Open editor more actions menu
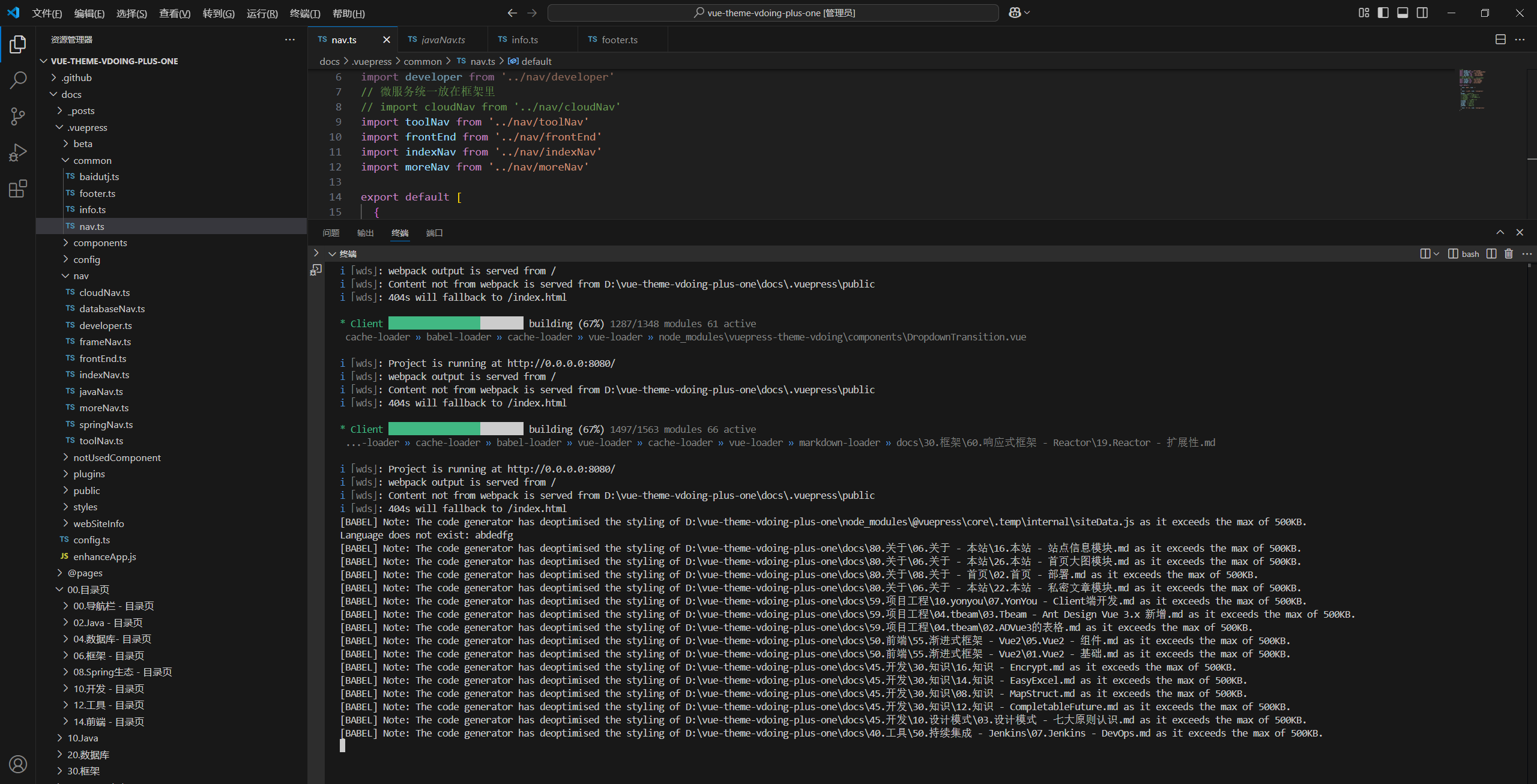This screenshot has width=1537, height=784. (1520, 40)
